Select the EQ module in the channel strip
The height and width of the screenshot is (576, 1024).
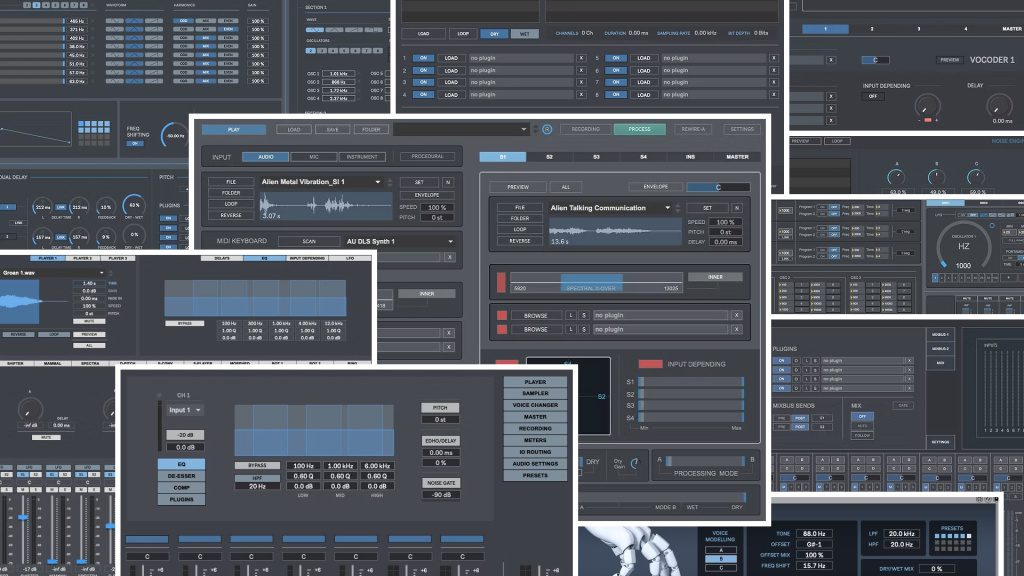pos(183,463)
